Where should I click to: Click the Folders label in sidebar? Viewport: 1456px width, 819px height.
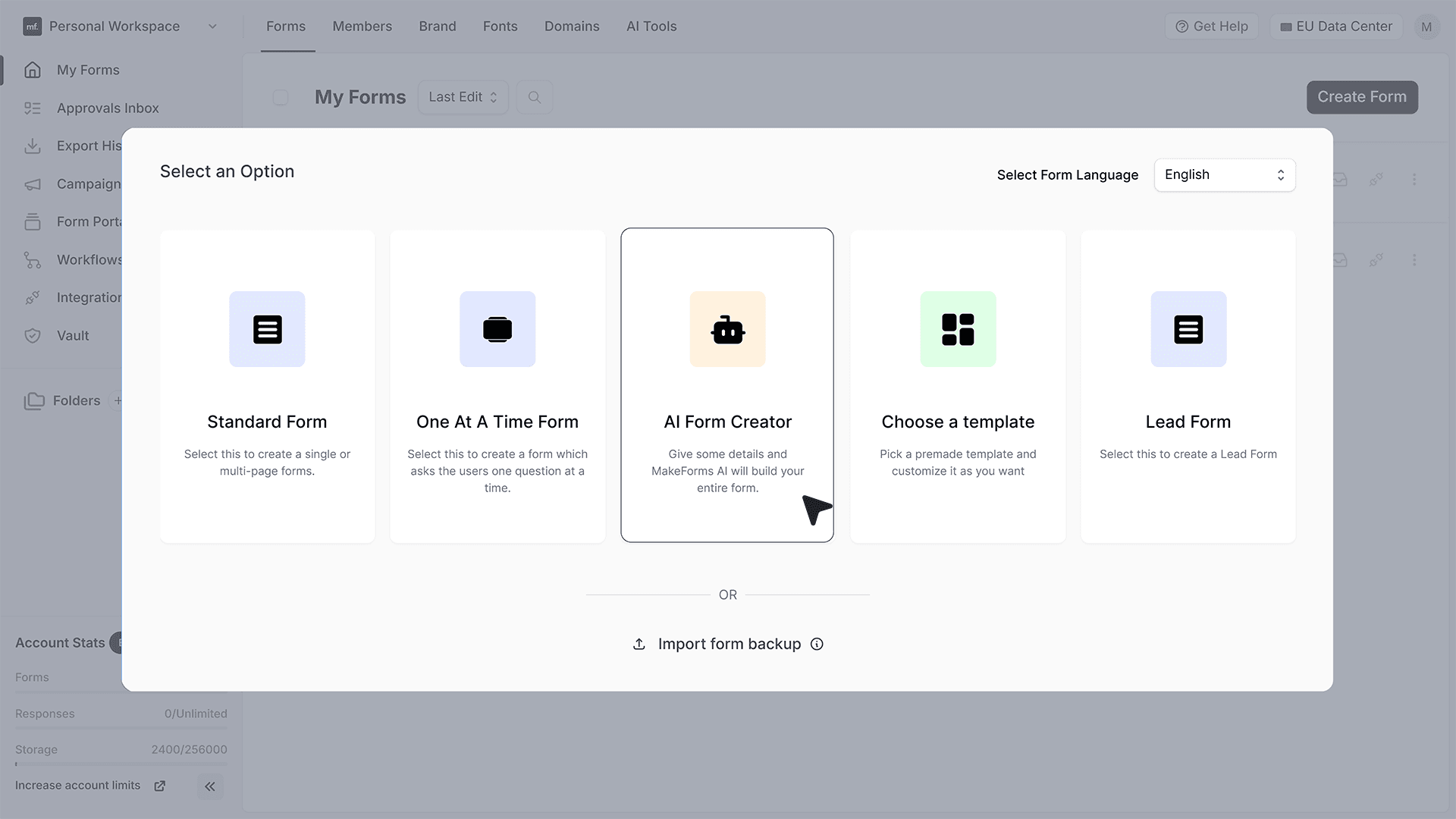pyautogui.click(x=77, y=400)
